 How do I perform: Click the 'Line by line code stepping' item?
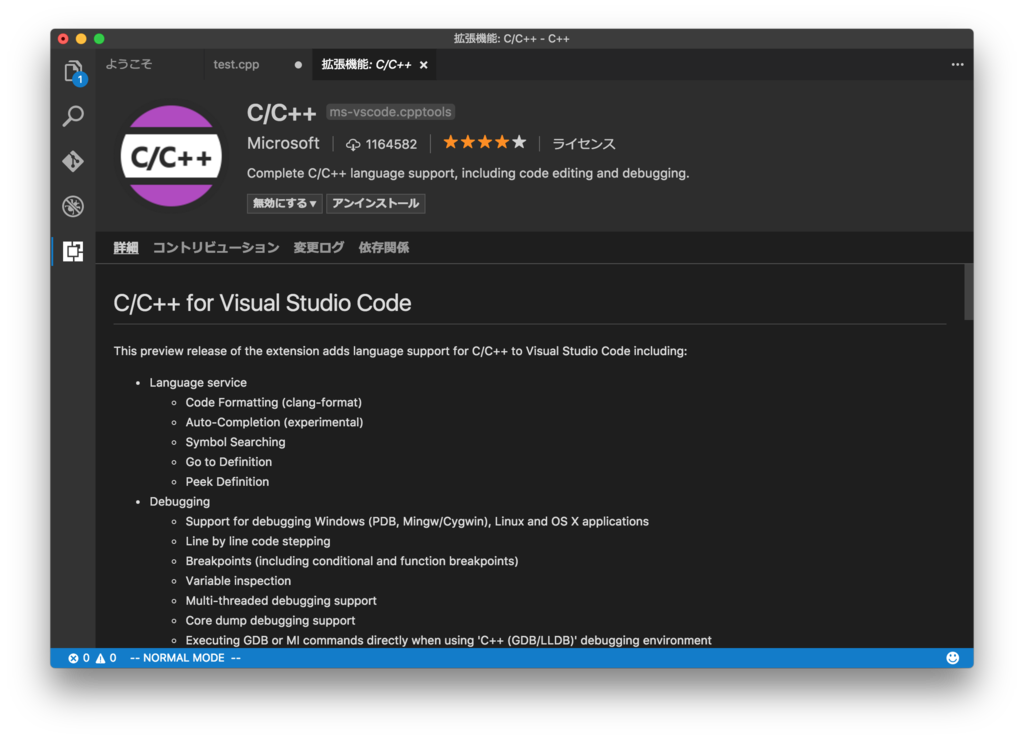pos(258,541)
